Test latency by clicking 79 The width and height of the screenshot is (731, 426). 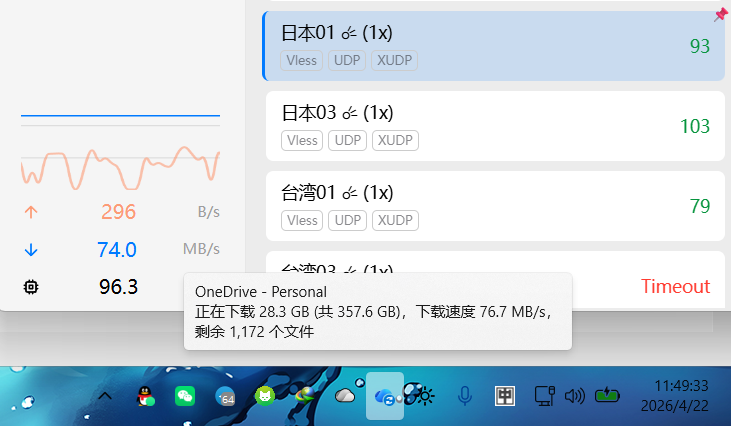pyautogui.click(x=700, y=206)
